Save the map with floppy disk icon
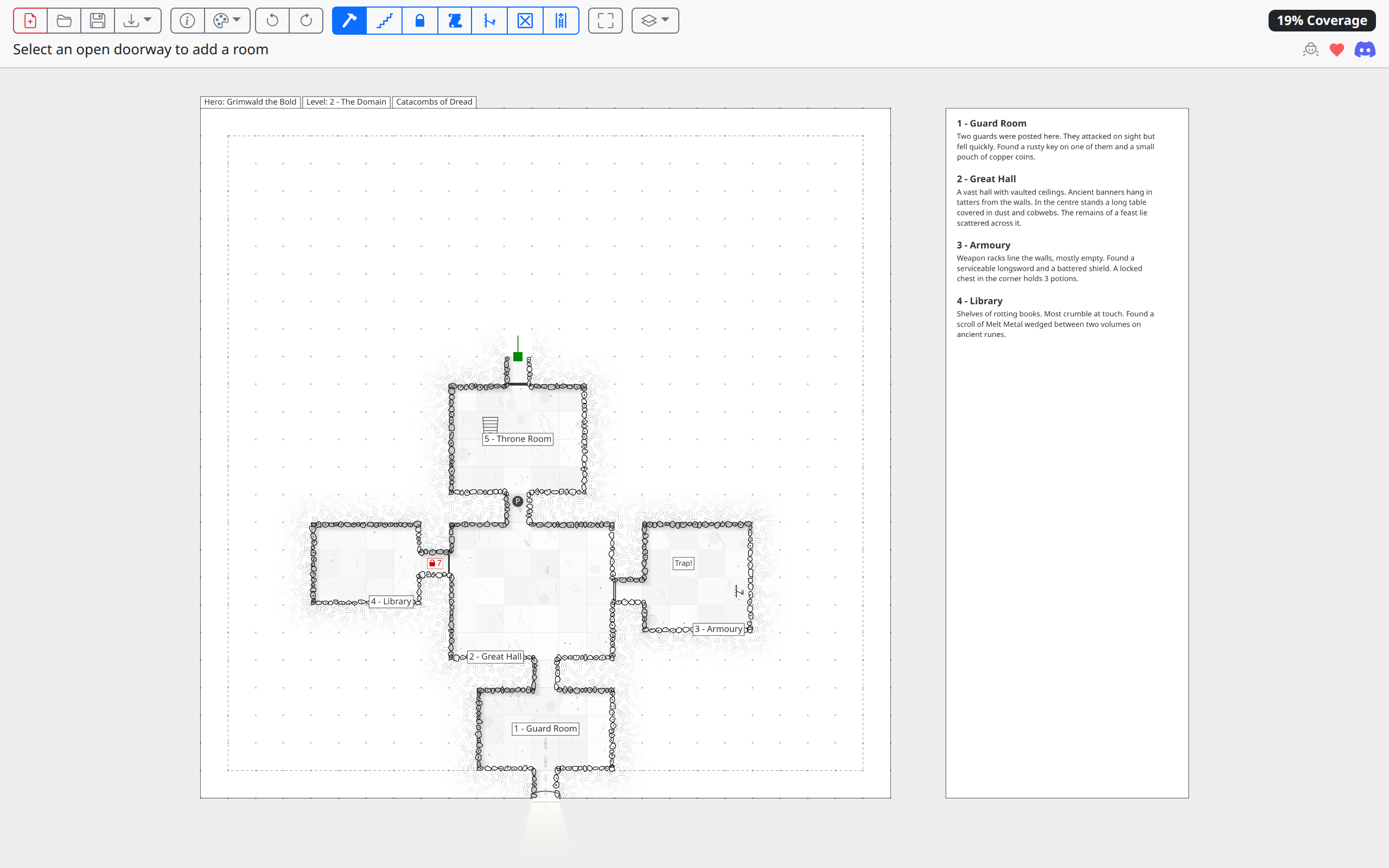1389x868 pixels. click(x=98, y=21)
